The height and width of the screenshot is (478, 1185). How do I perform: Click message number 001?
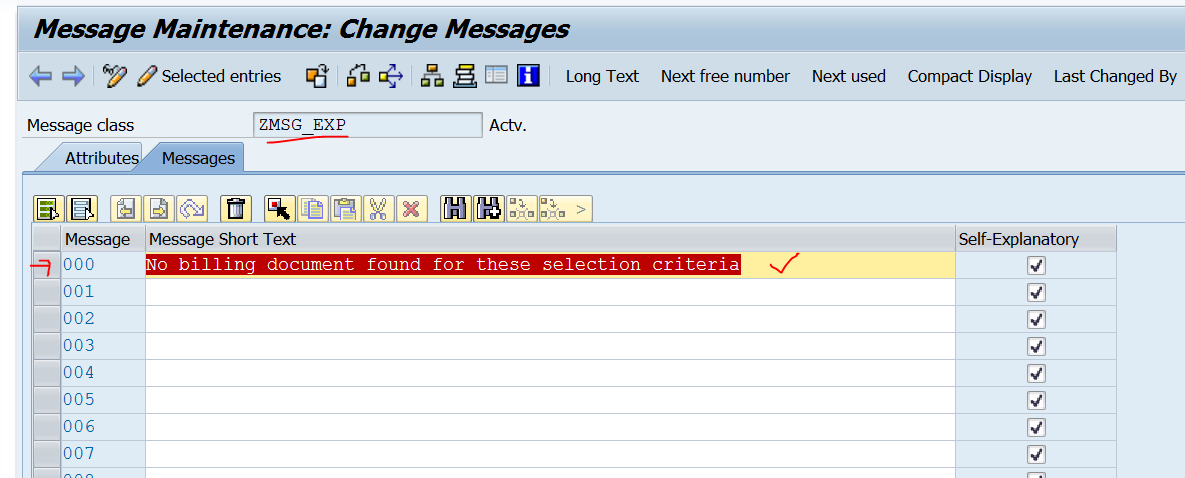[79, 292]
